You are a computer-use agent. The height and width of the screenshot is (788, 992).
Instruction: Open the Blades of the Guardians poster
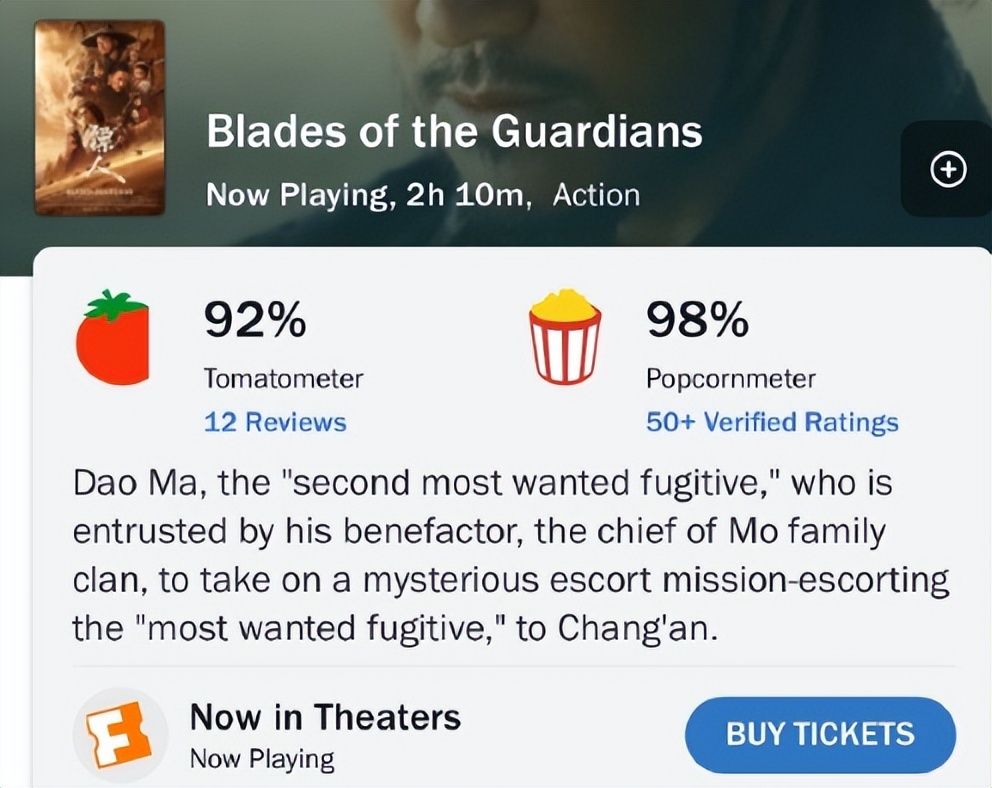click(x=100, y=117)
